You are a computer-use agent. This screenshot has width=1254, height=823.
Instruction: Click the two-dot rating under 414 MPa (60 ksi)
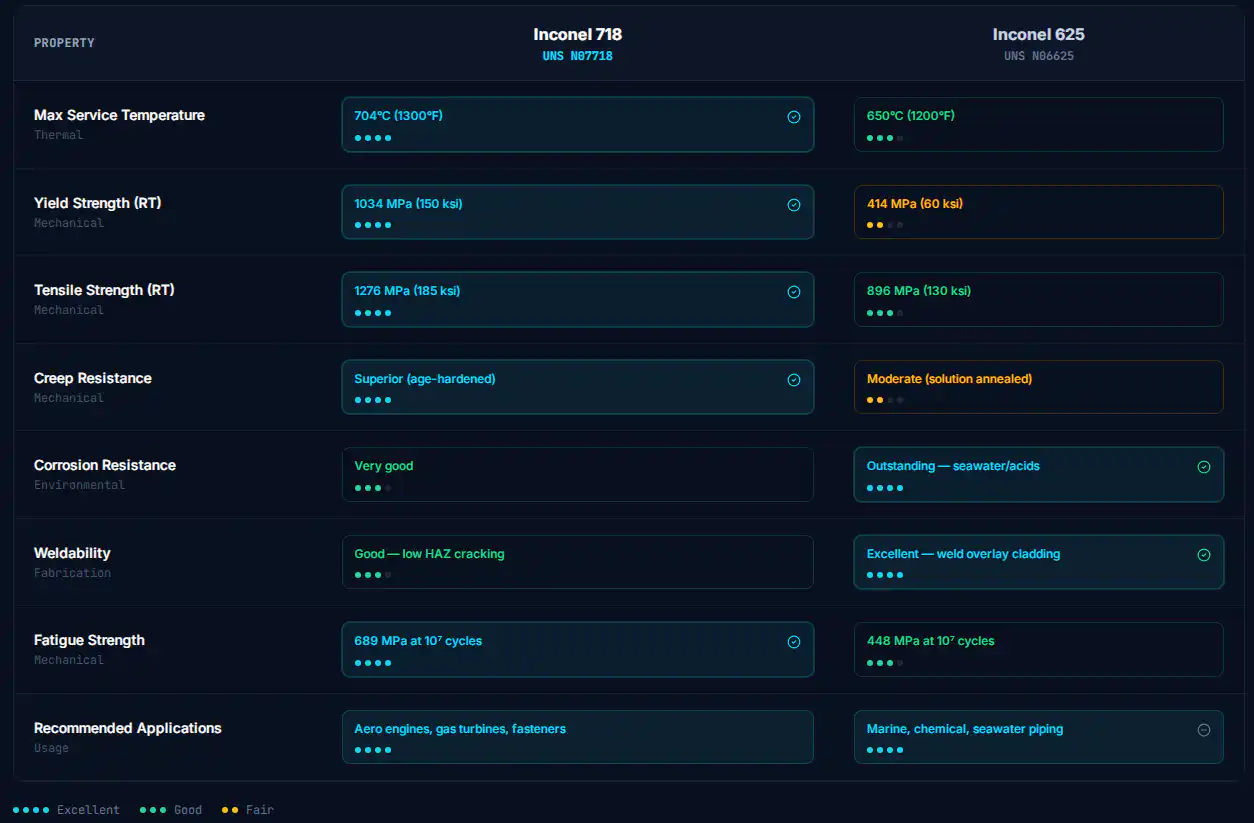point(885,225)
